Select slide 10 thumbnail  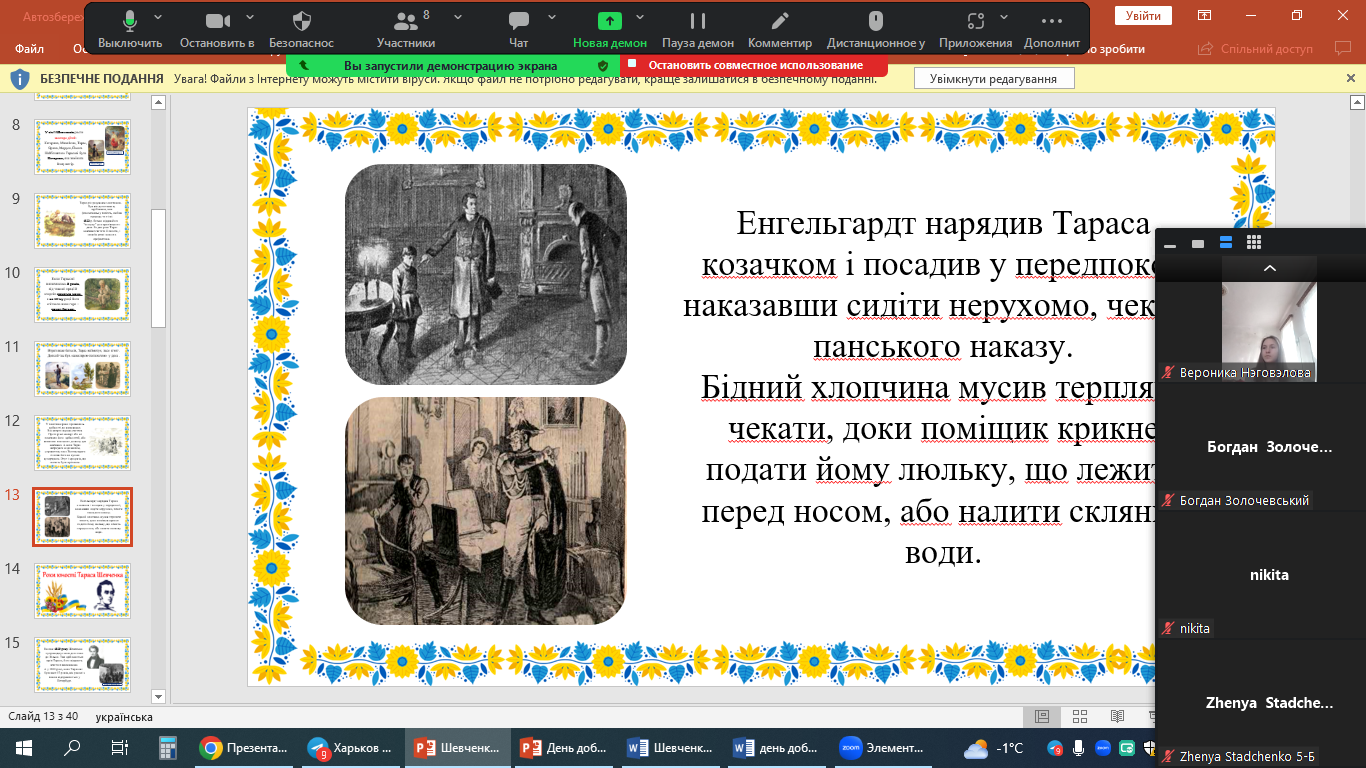click(x=82, y=294)
